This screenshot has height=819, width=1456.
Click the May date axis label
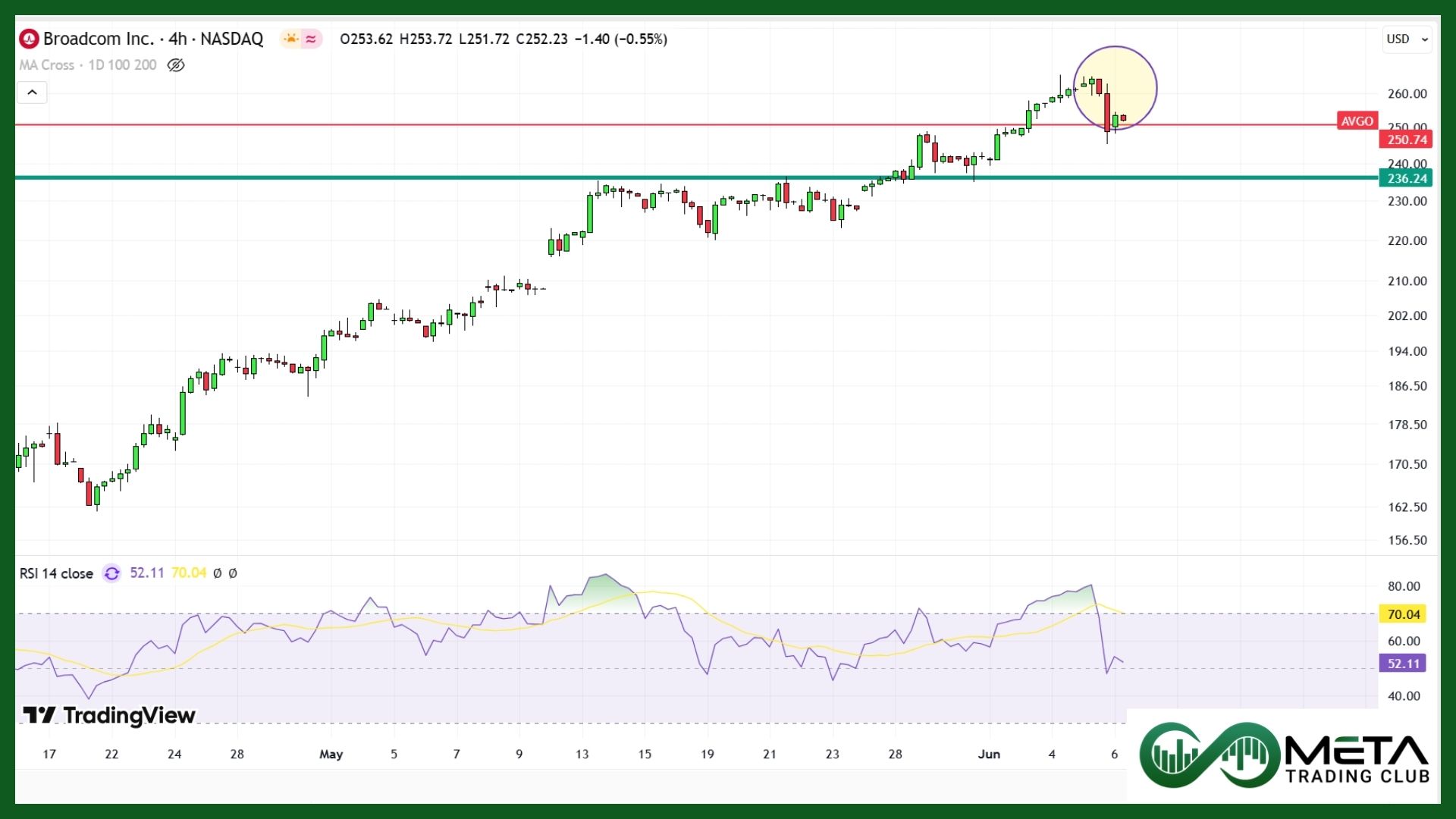pos(331,755)
